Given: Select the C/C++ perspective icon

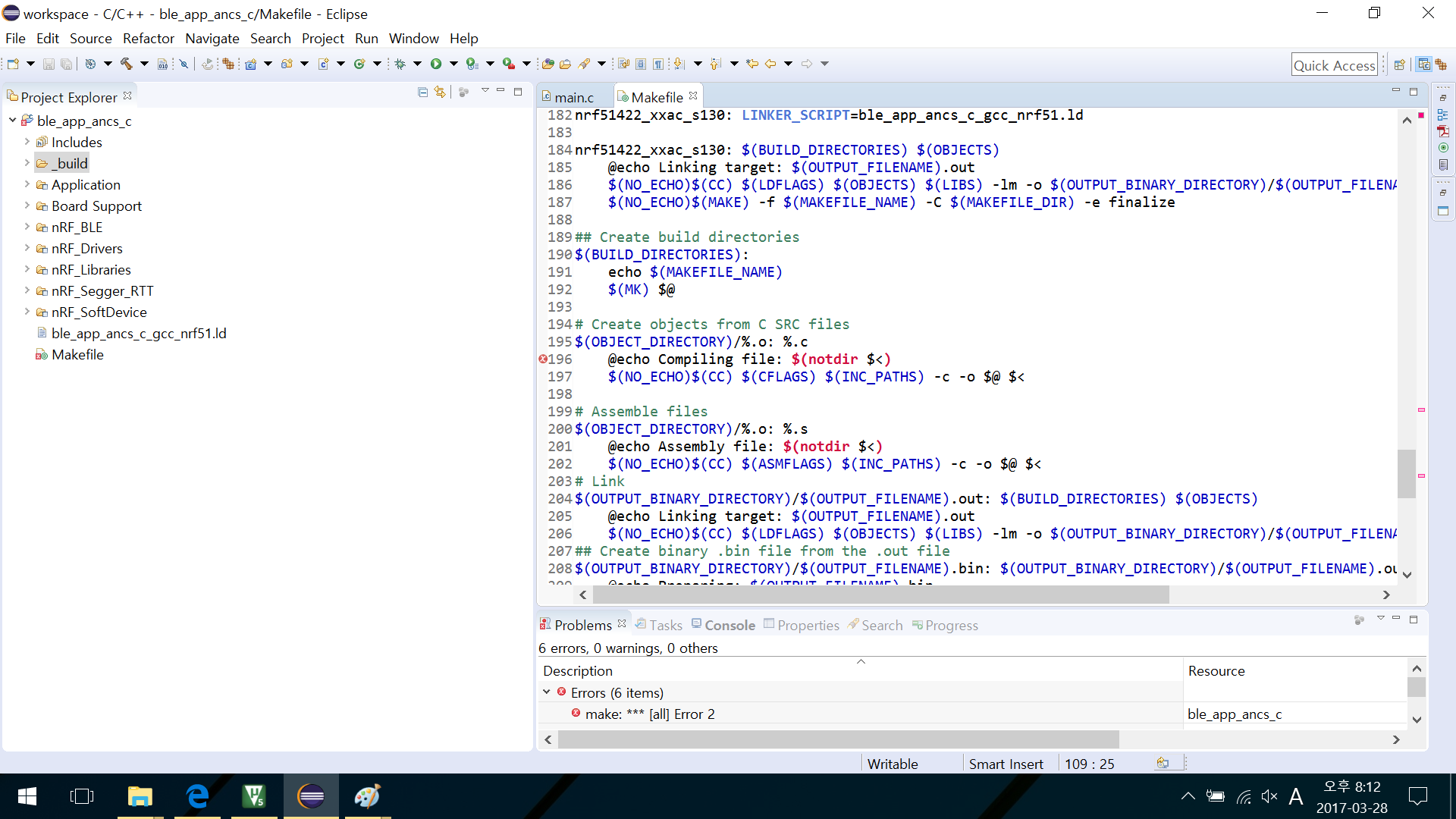Looking at the screenshot, I should tap(1424, 64).
